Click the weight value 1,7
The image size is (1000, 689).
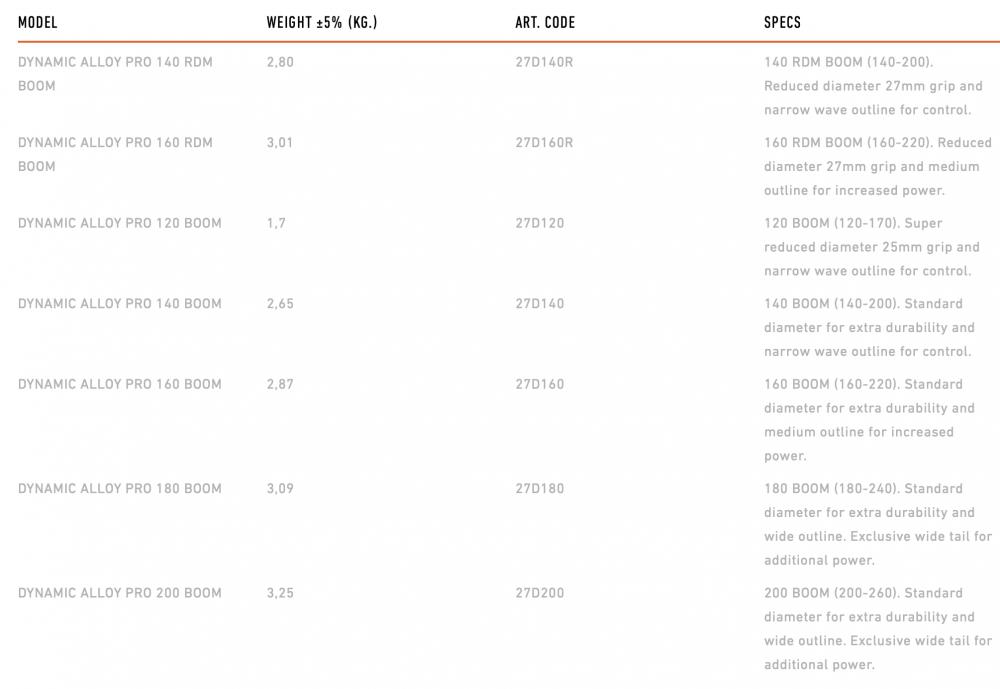(x=276, y=223)
